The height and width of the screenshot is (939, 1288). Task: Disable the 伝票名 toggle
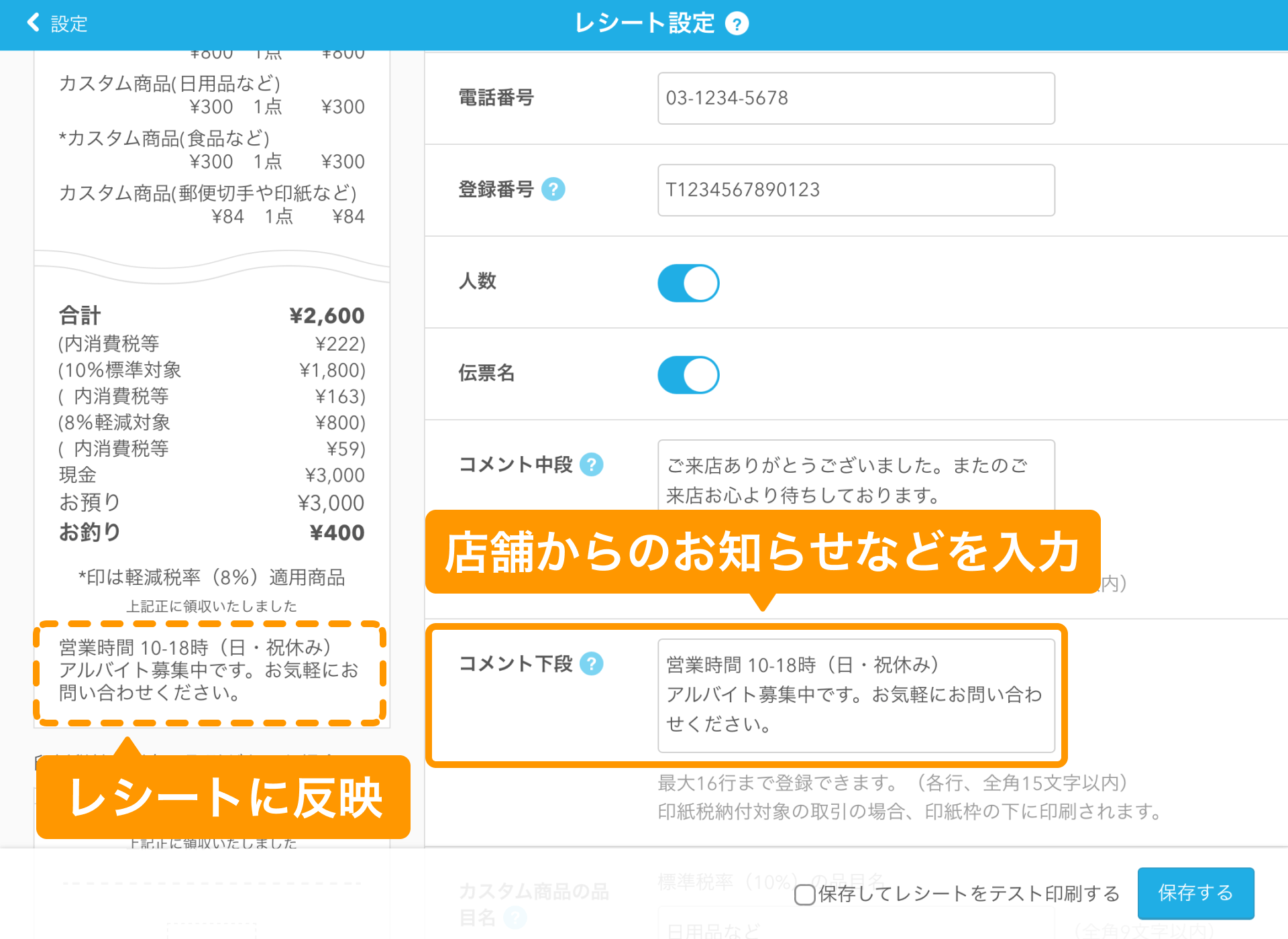pos(688,375)
